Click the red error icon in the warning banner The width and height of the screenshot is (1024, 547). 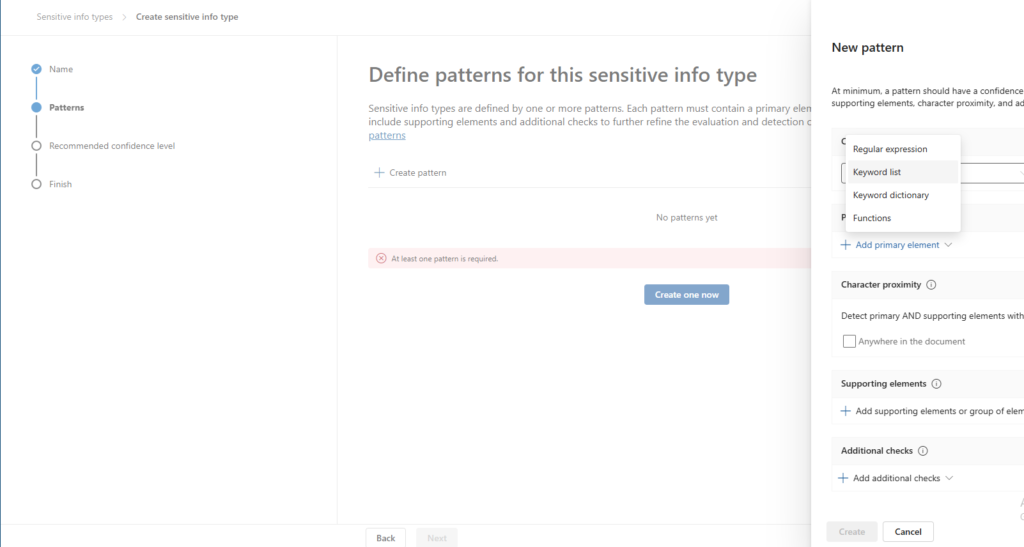pyautogui.click(x=381, y=258)
